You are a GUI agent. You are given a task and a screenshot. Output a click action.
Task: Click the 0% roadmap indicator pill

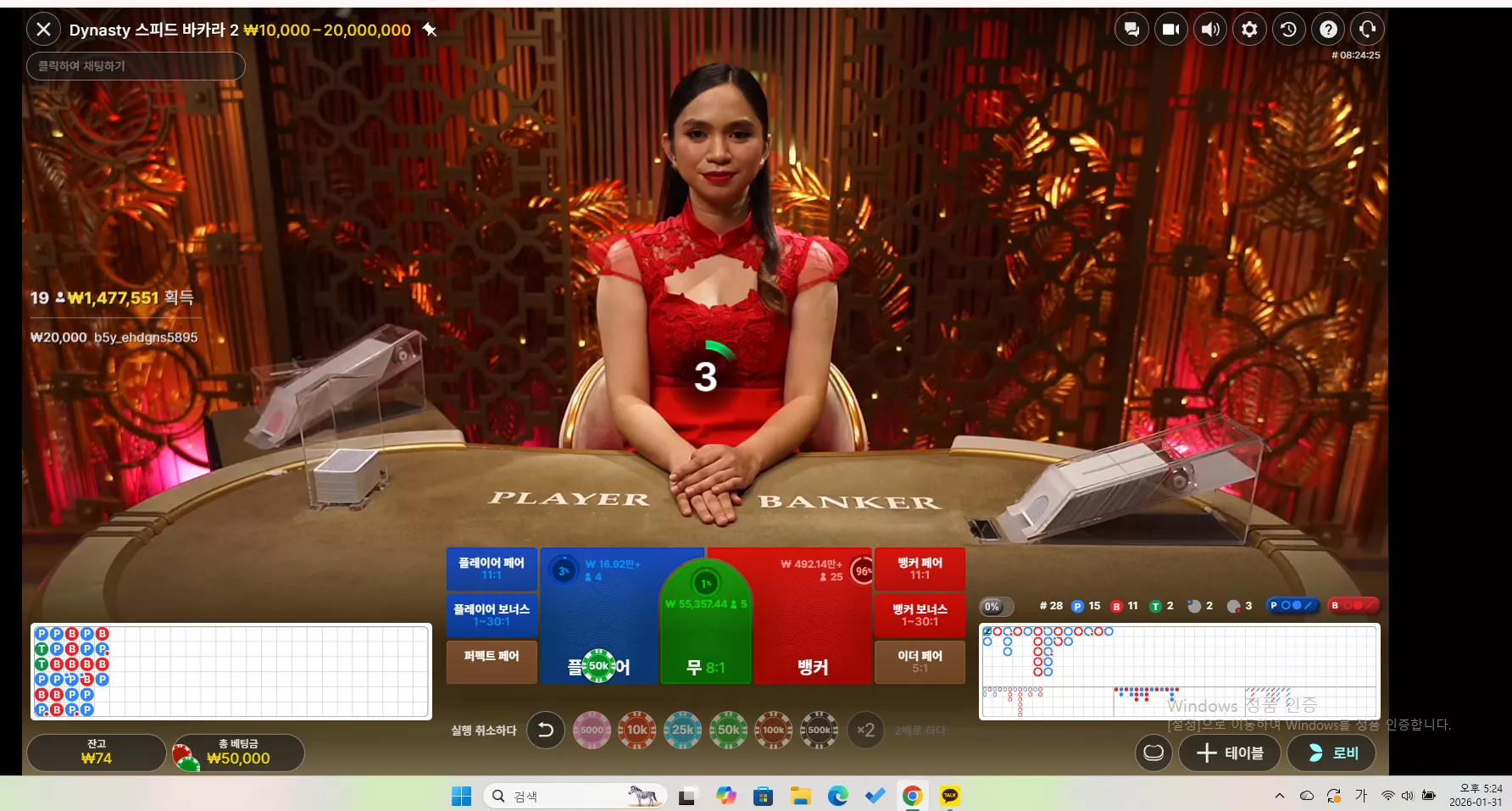click(x=996, y=606)
